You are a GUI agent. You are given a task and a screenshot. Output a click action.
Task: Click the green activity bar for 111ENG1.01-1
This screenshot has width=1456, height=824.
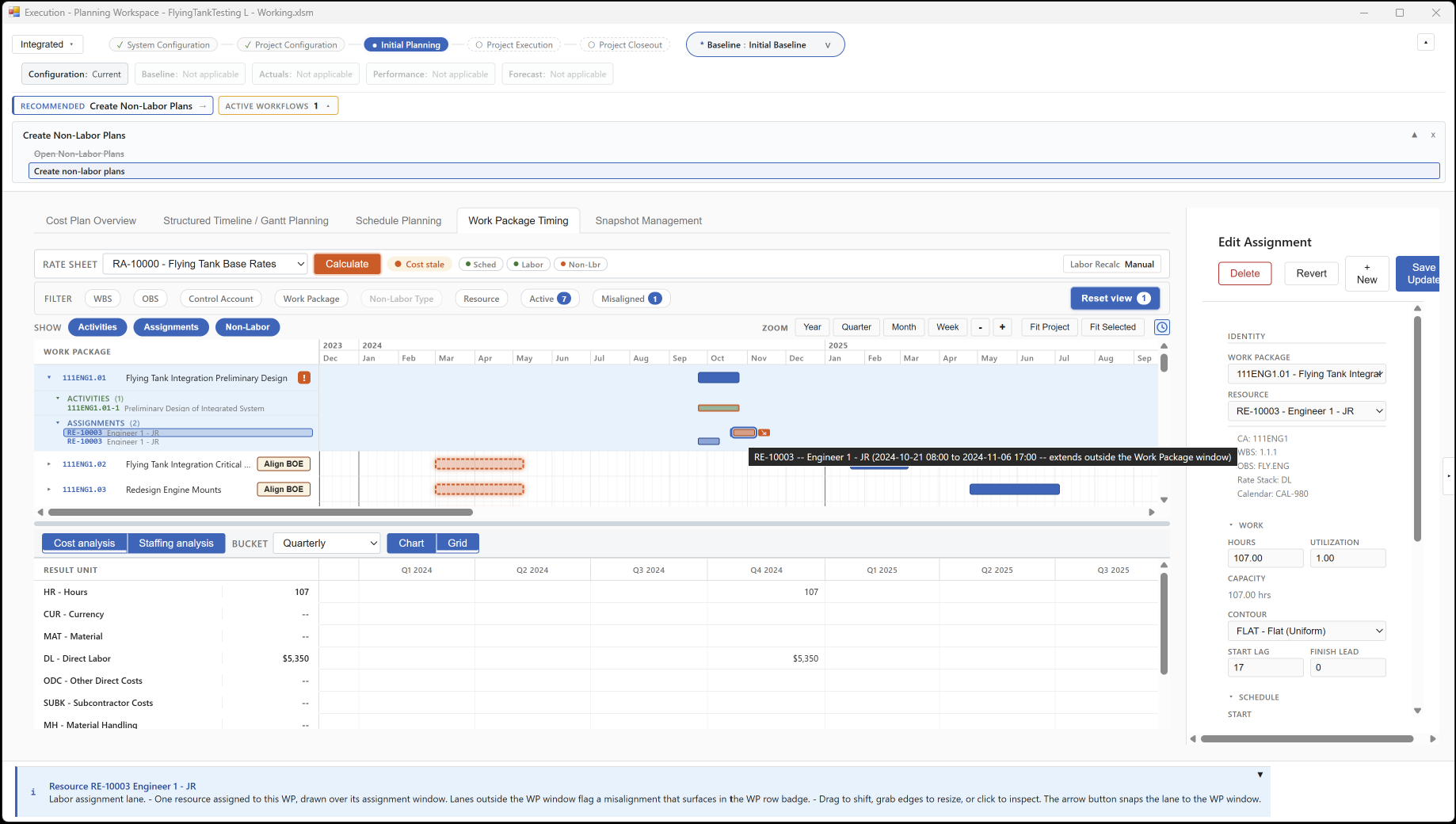(x=718, y=408)
